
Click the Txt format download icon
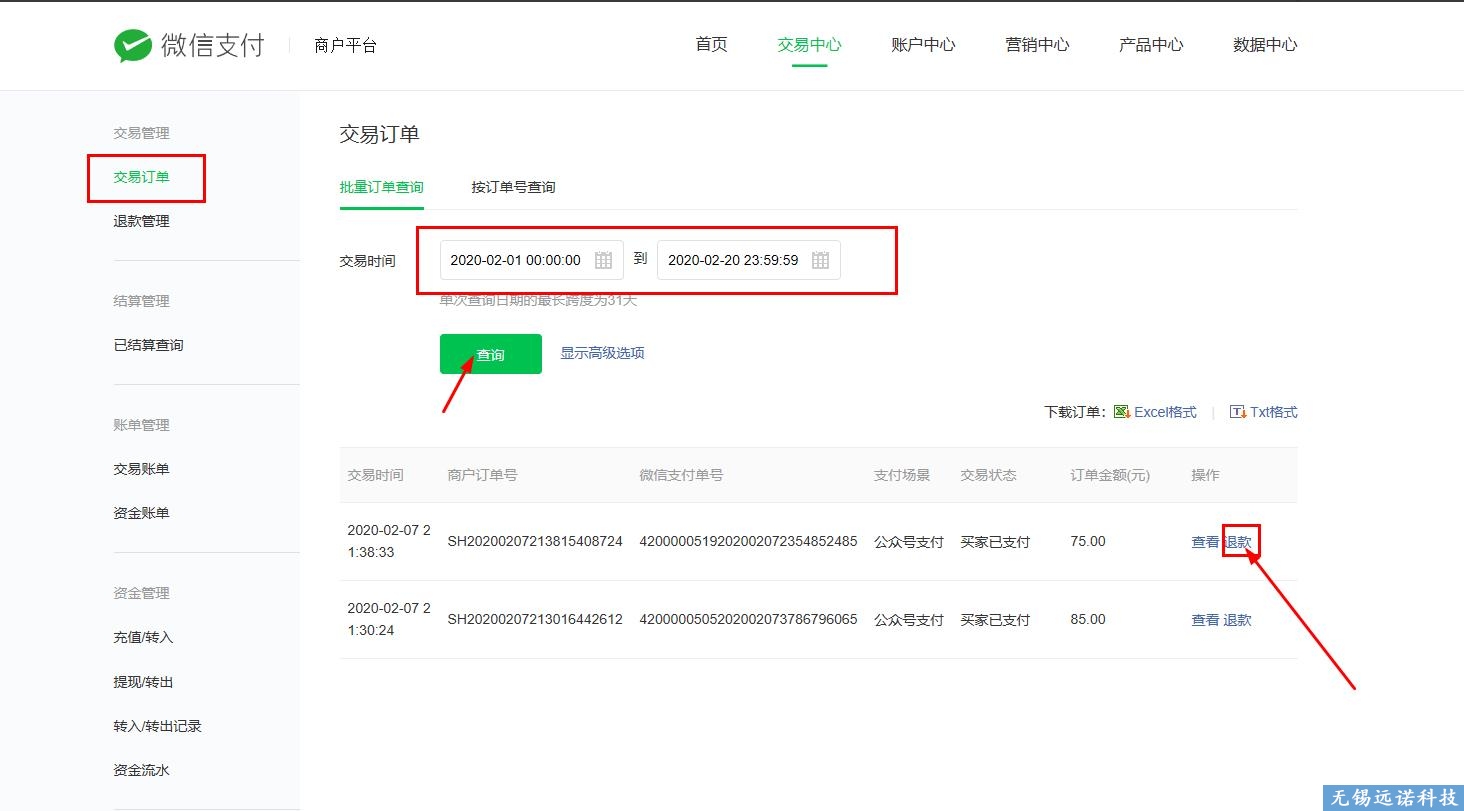pyautogui.click(x=1238, y=412)
